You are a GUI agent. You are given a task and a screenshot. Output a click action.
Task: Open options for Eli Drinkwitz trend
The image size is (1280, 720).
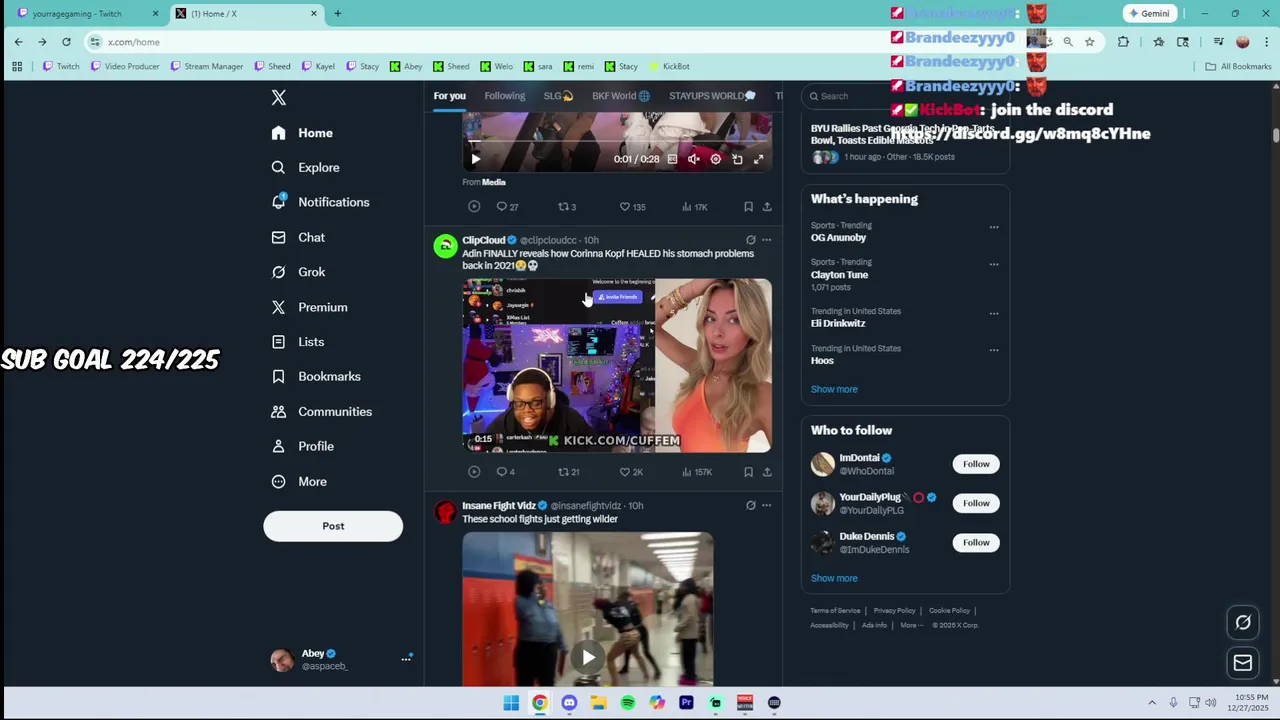pyautogui.click(x=994, y=313)
